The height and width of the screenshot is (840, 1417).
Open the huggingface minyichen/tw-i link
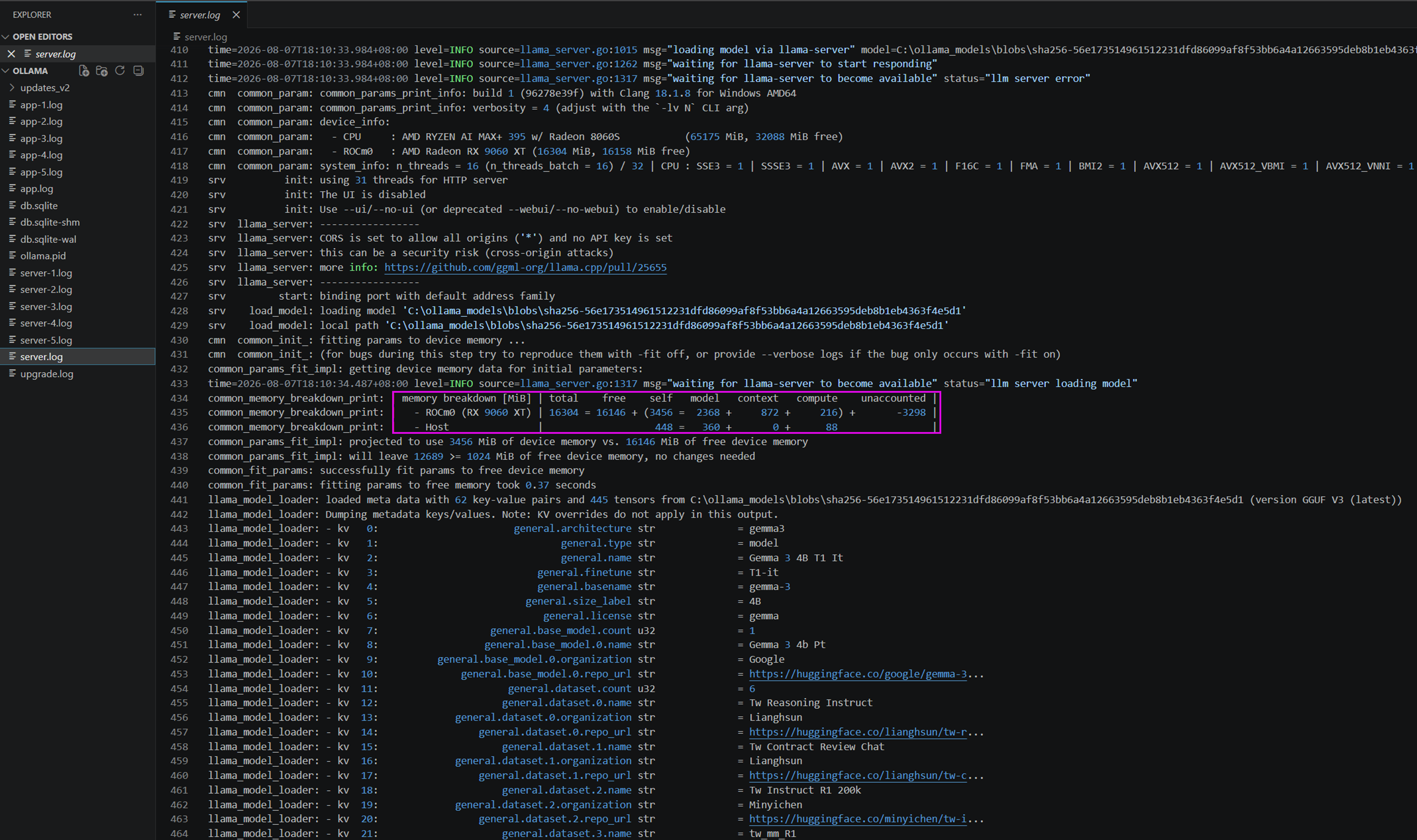pyautogui.click(x=858, y=819)
